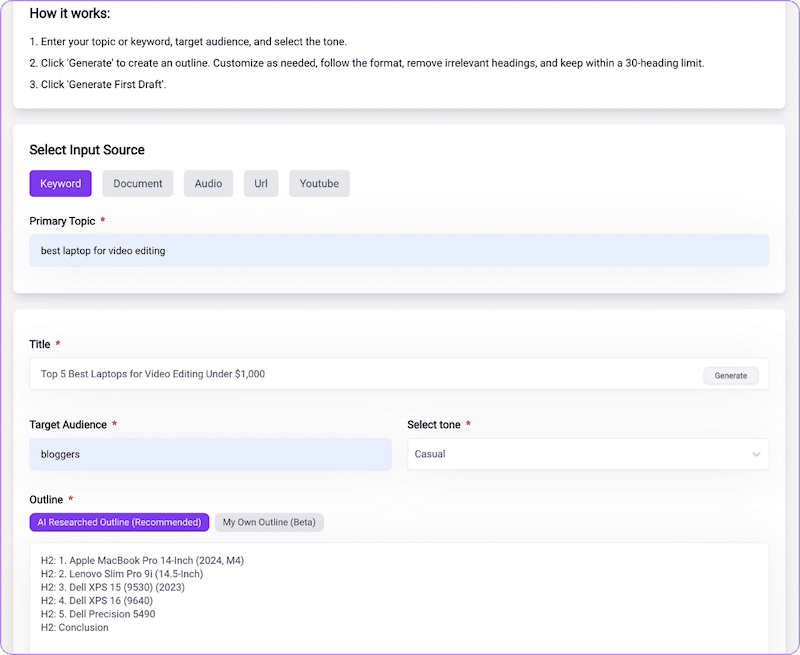This screenshot has height=655, width=800.
Task: Select the Keyword input source
Action: 60,184
